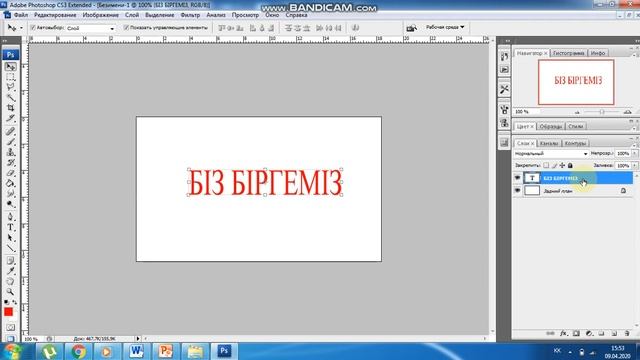Open the Файл menu
Viewport: 640px width, 360px height.
[21, 15]
